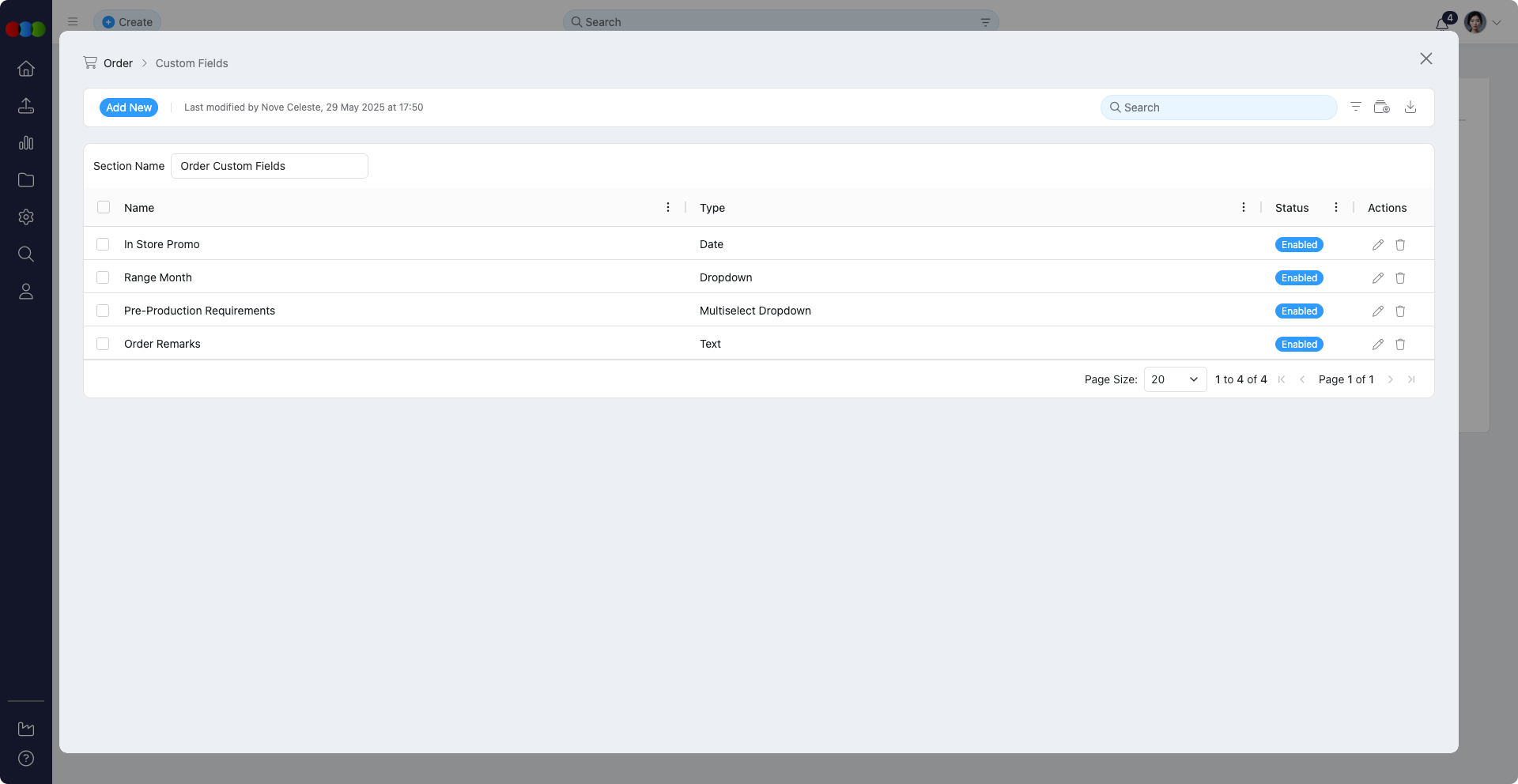Click the edit pencil for In Store Promo
Screen dimensions: 1518x784
[1377, 245]
